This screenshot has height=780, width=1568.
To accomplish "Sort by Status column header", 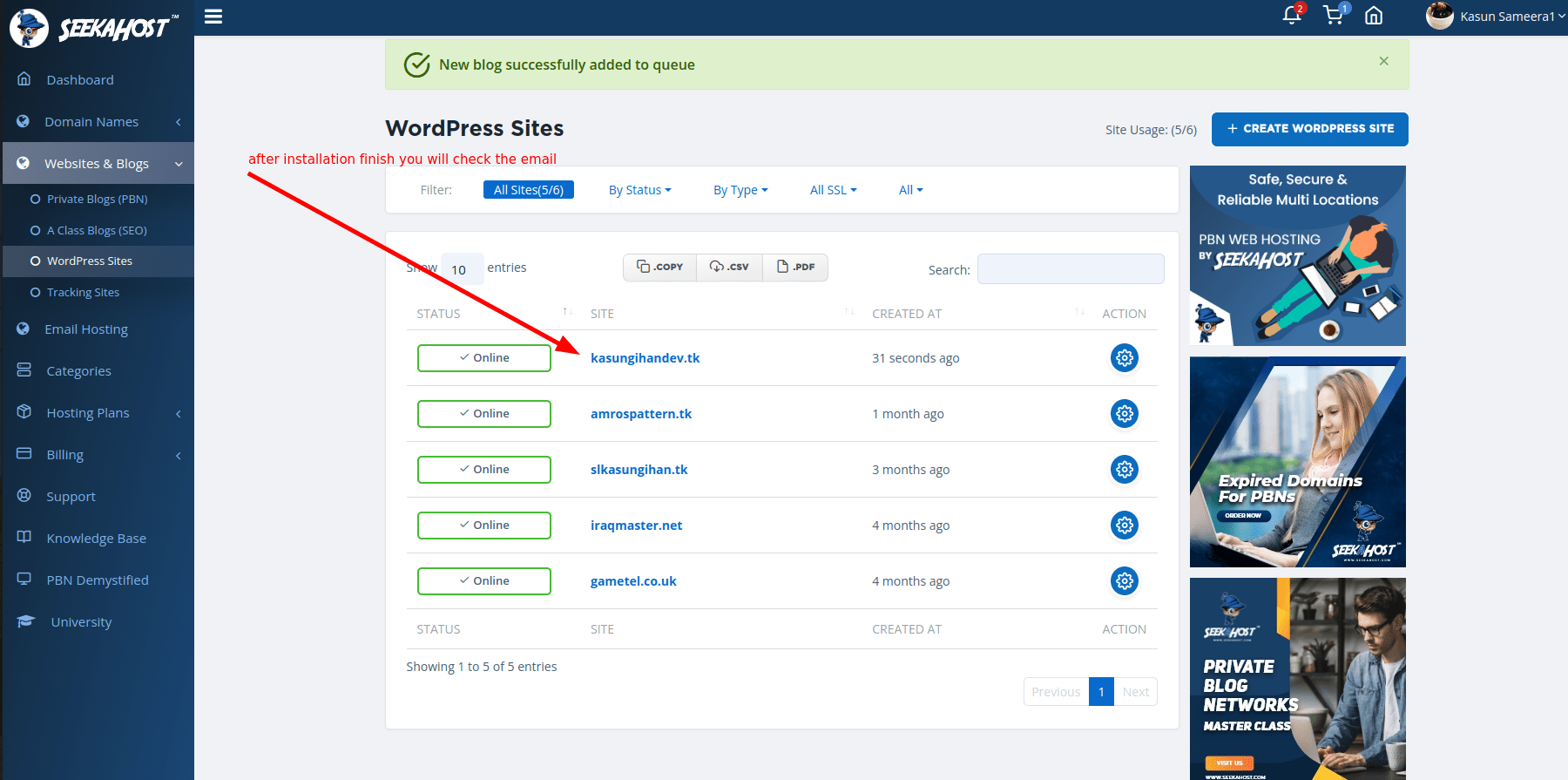I will tap(493, 314).
